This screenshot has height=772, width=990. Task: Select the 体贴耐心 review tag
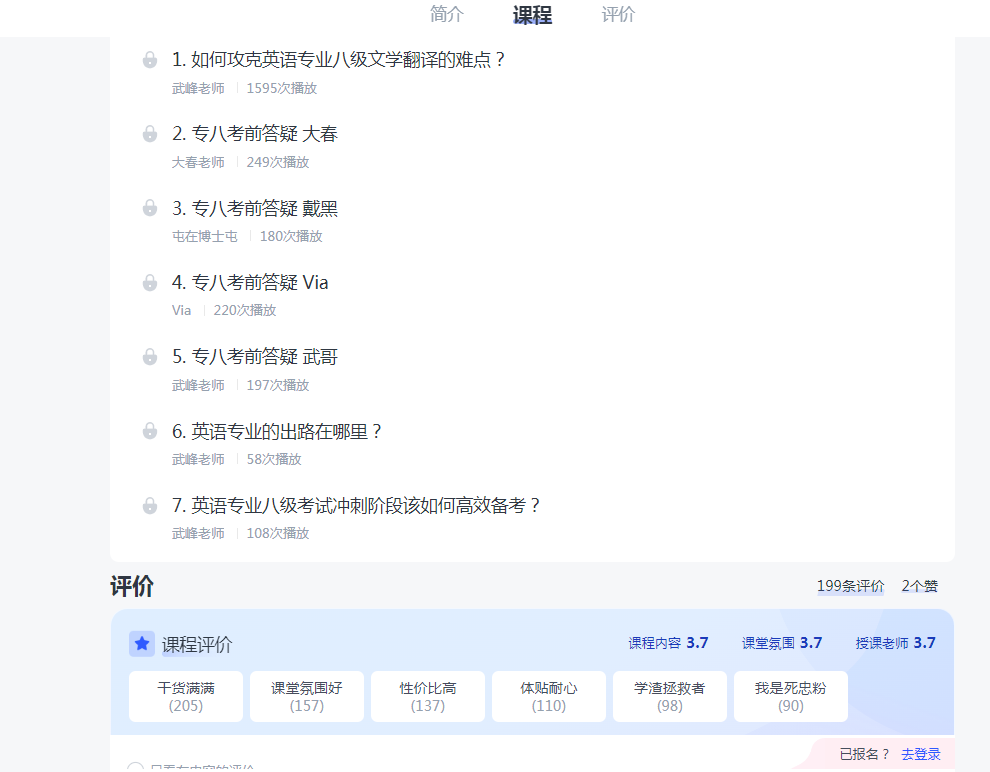click(x=549, y=696)
